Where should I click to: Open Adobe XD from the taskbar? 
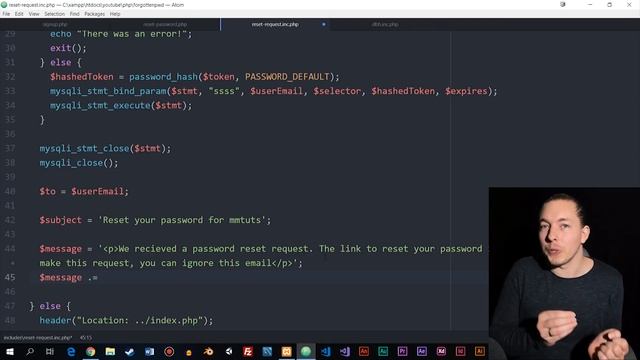coord(441,351)
